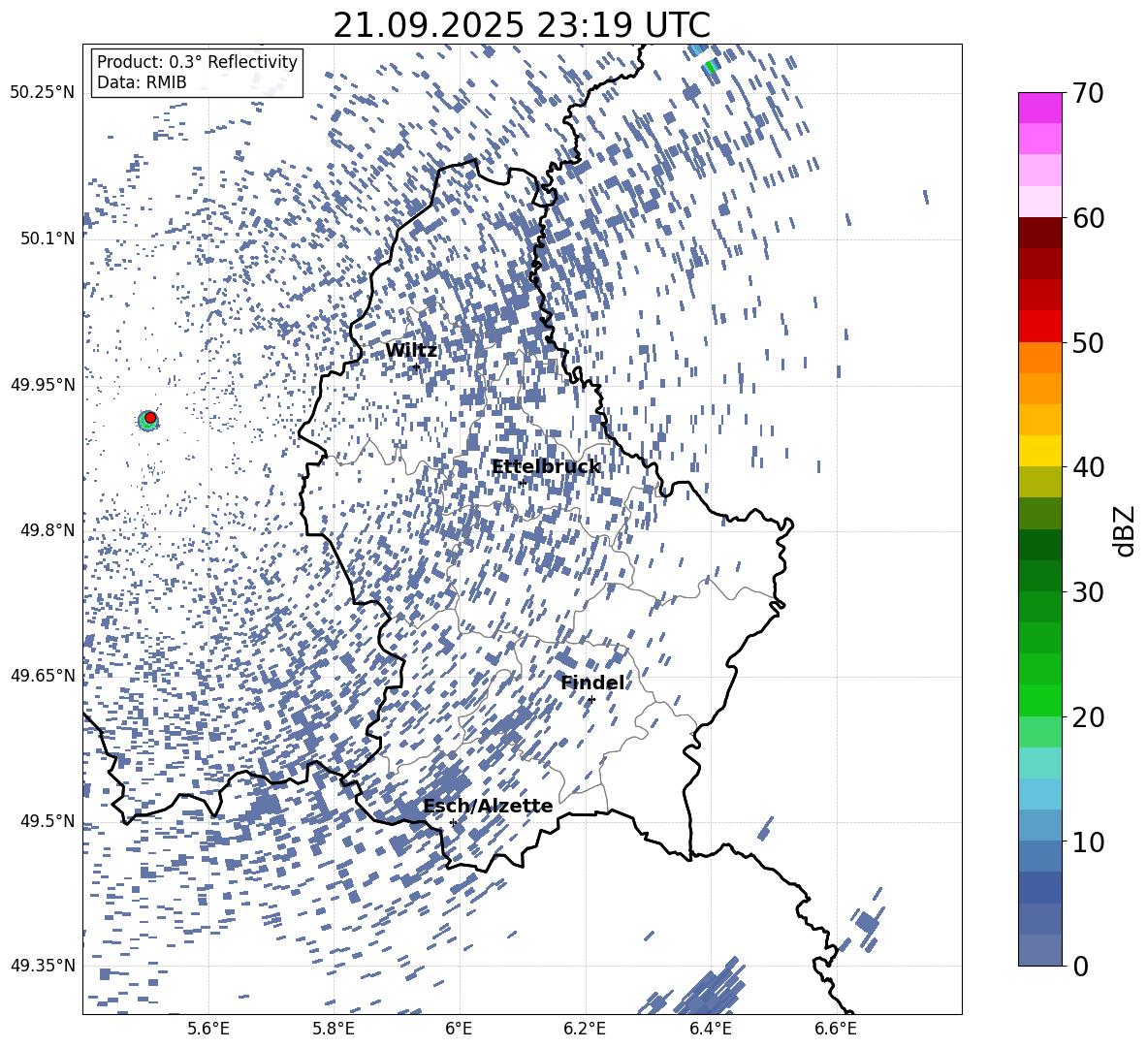Click the yellow colorbar swatch above 40
Image resolution: width=1148 pixels, height=1048 pixels.
1039,451
